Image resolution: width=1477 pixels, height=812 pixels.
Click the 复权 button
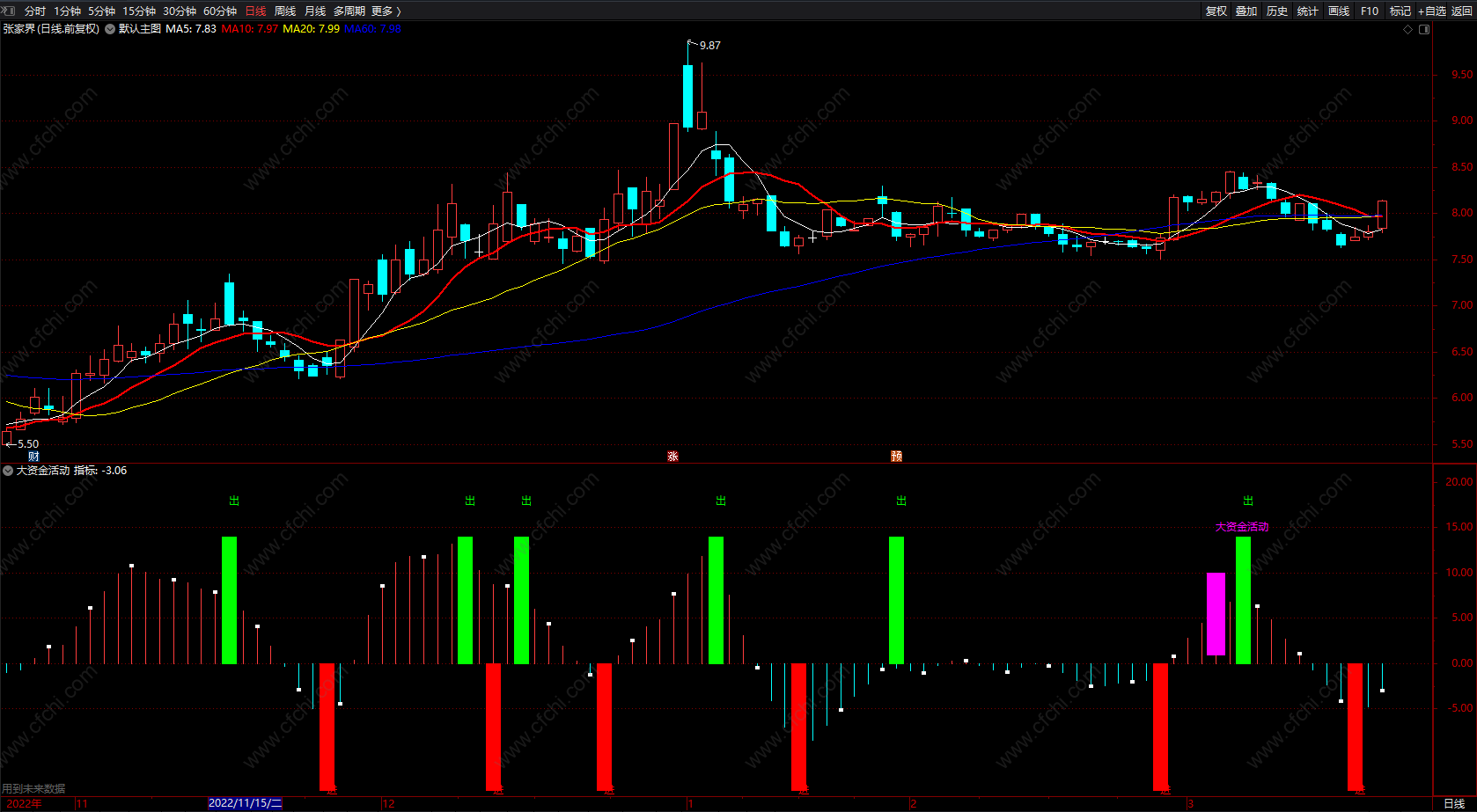(1216, 11)
